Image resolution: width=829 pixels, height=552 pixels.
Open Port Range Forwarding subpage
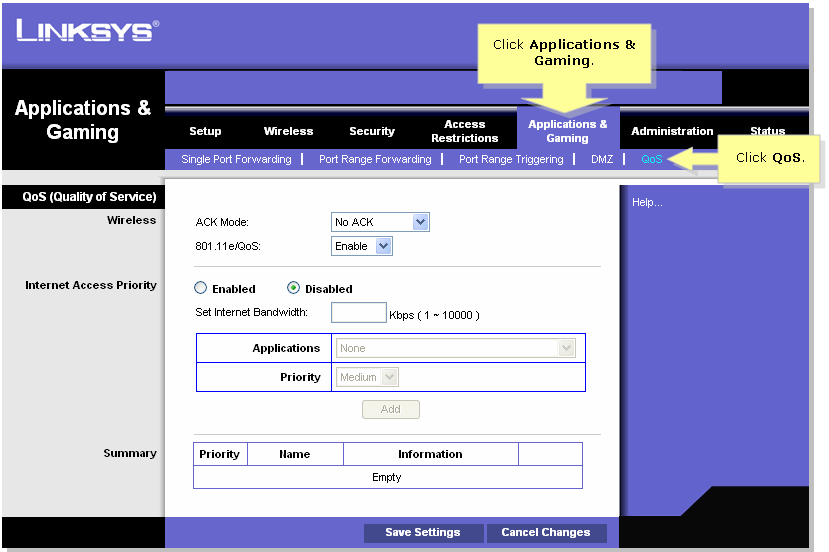(x=375, y=159)
